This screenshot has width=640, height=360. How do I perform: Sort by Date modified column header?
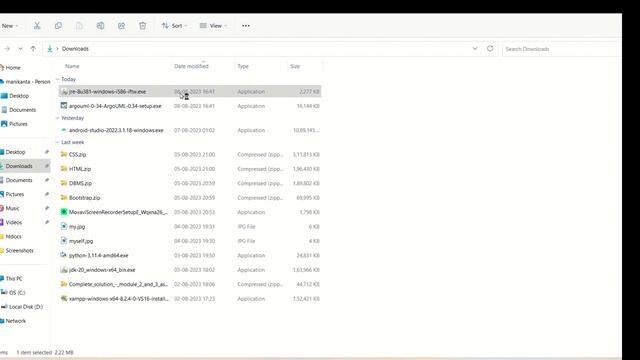191,66
